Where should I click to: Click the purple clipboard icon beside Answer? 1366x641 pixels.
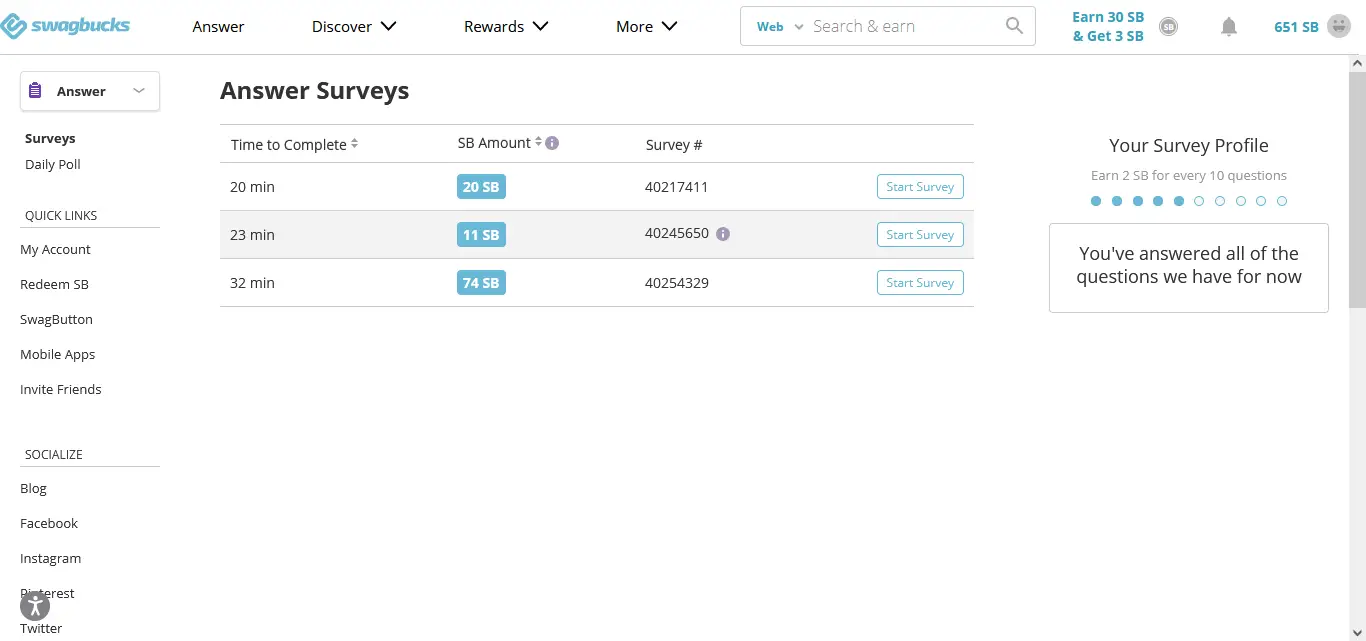pos(37,90)
